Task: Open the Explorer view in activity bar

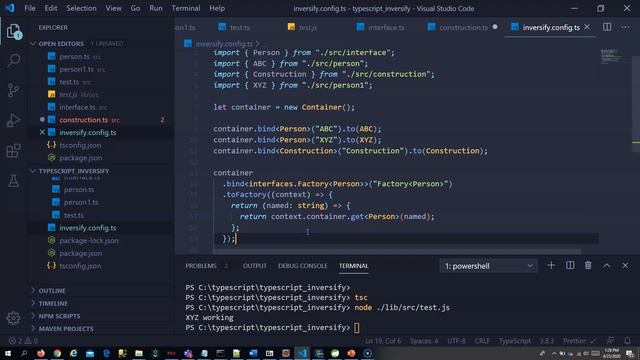Action: [x=13, y=31]
